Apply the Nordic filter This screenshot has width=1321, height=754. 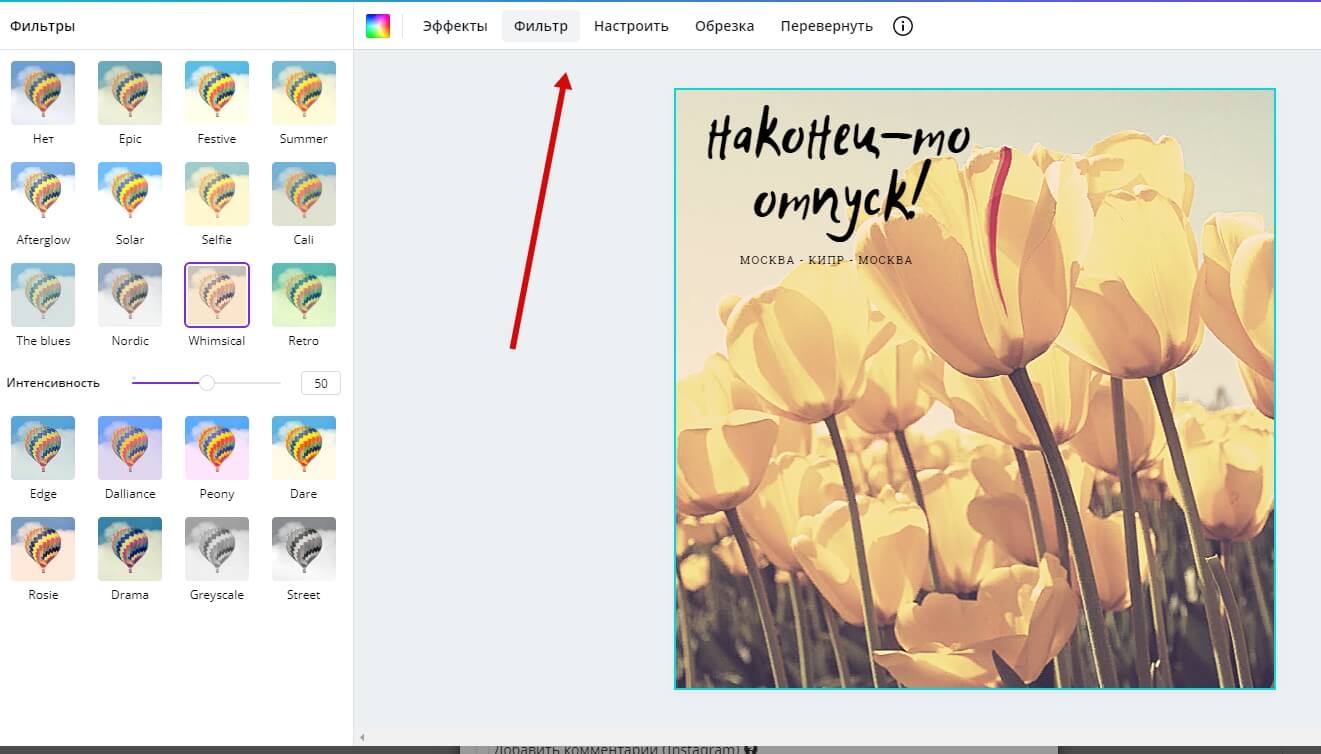tap(130, 295)
